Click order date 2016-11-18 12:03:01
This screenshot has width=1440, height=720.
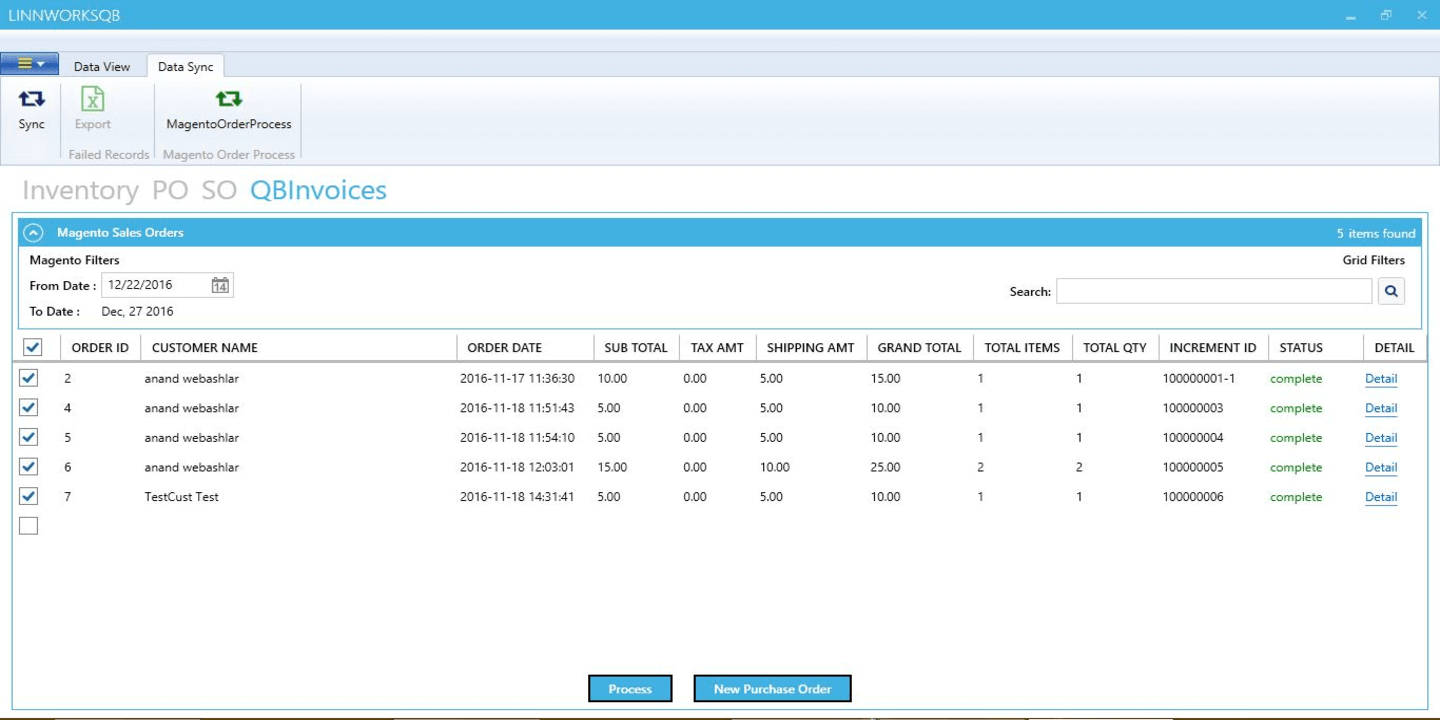[517, 467]
